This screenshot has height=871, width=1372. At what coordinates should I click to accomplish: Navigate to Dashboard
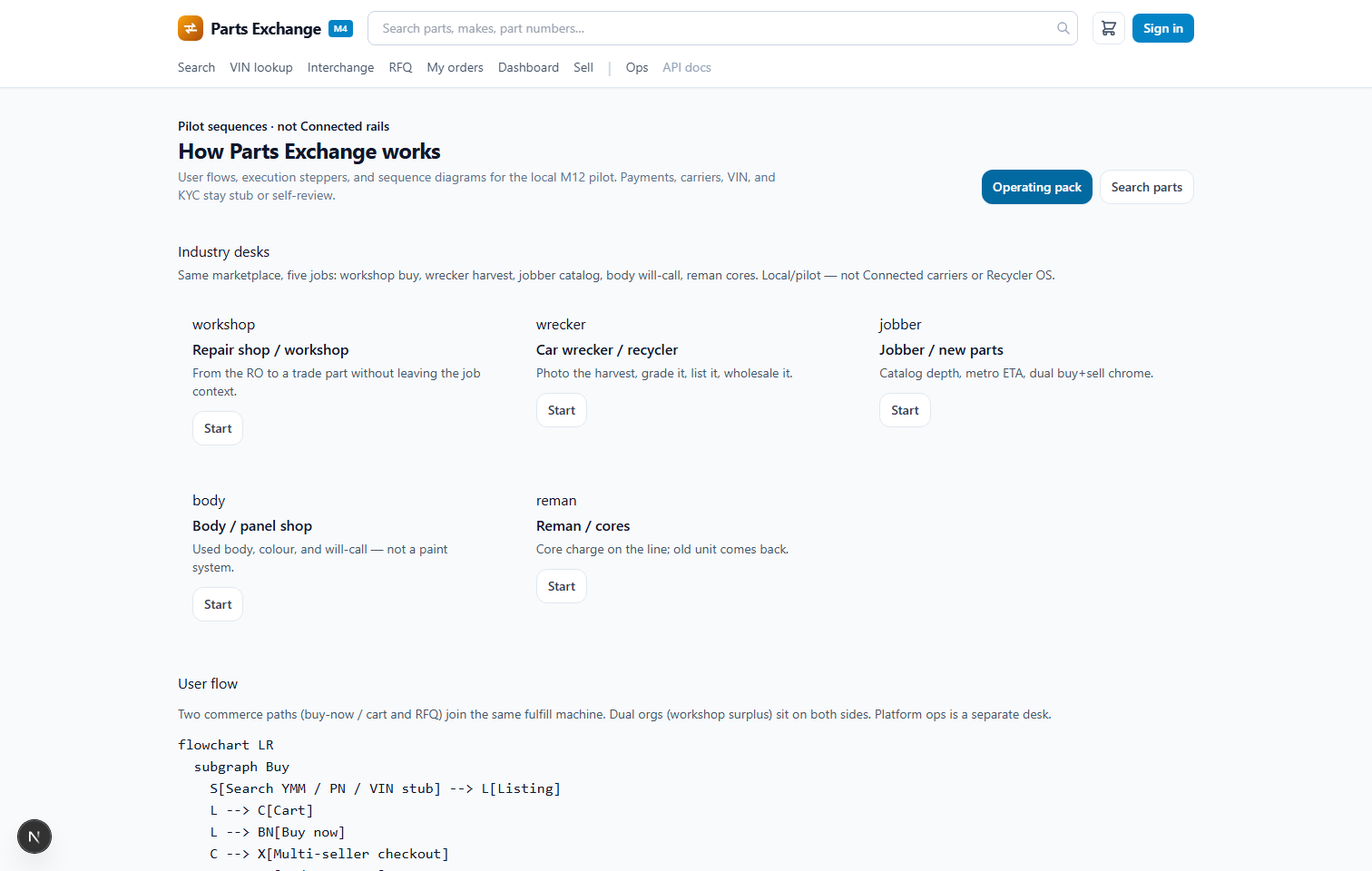point(528,67)
